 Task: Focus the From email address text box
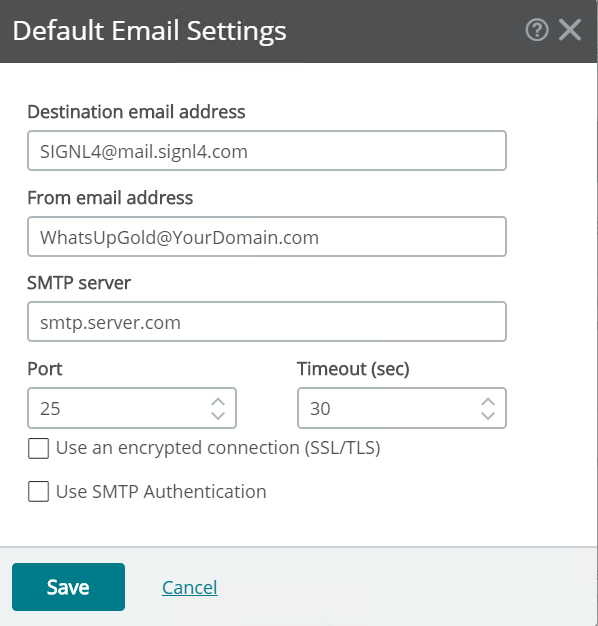(x=267, y=237)
